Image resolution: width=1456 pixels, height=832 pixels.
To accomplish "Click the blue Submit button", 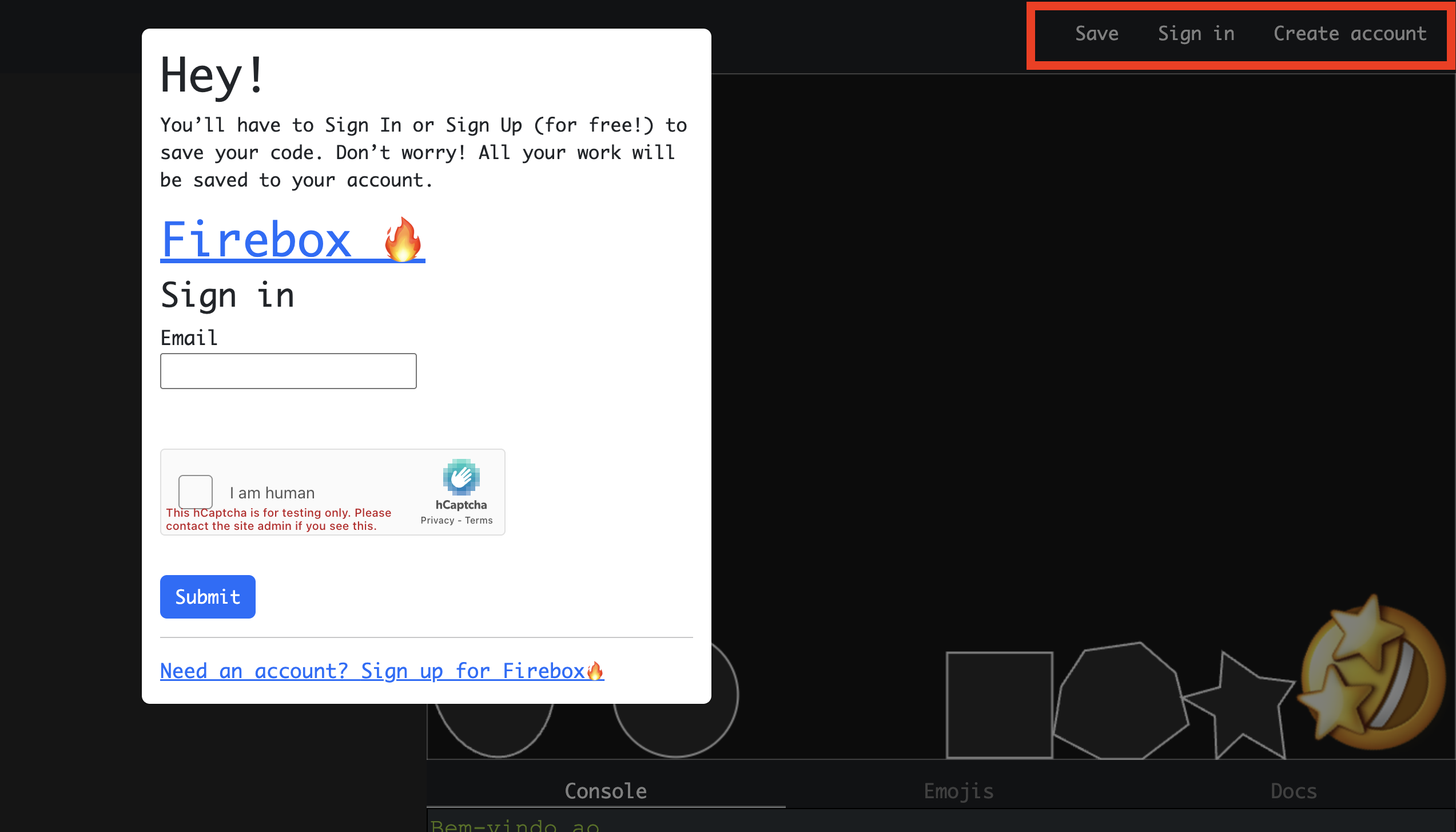I will click(208, 597).
